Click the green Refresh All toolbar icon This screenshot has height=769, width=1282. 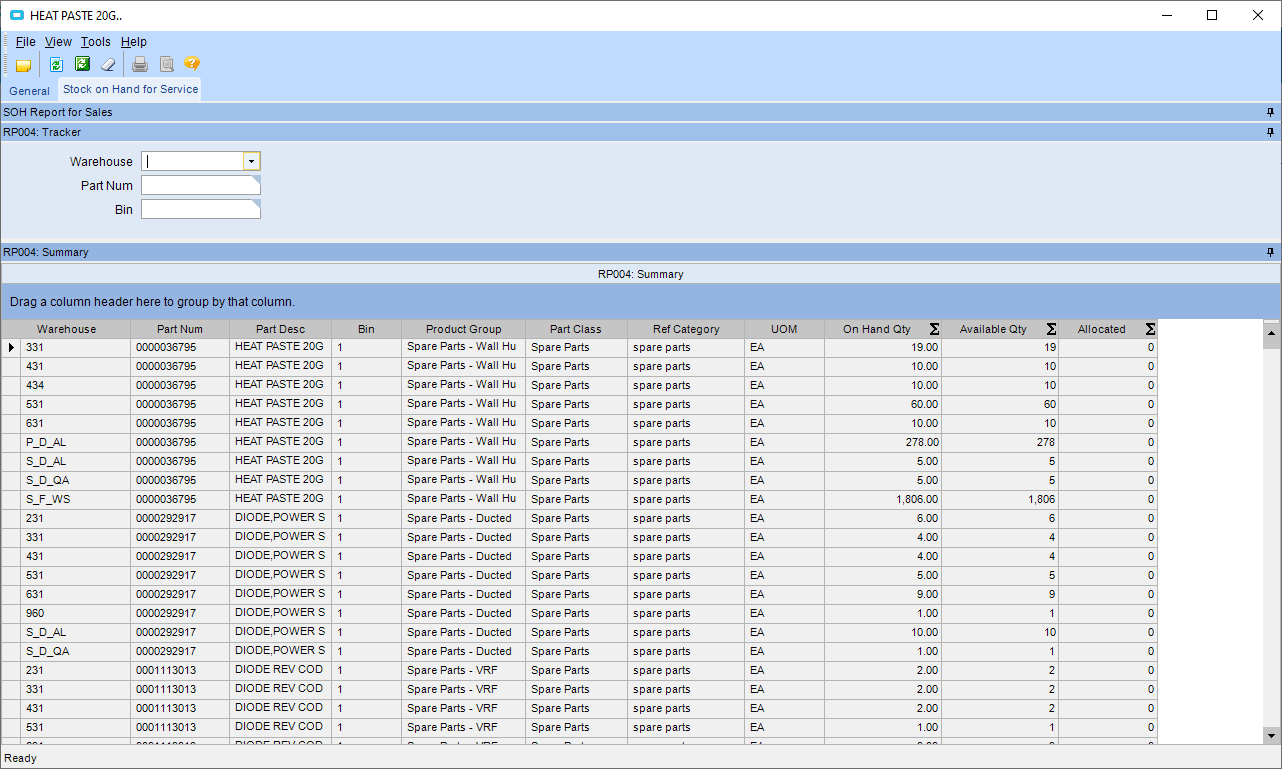[82, 65]
